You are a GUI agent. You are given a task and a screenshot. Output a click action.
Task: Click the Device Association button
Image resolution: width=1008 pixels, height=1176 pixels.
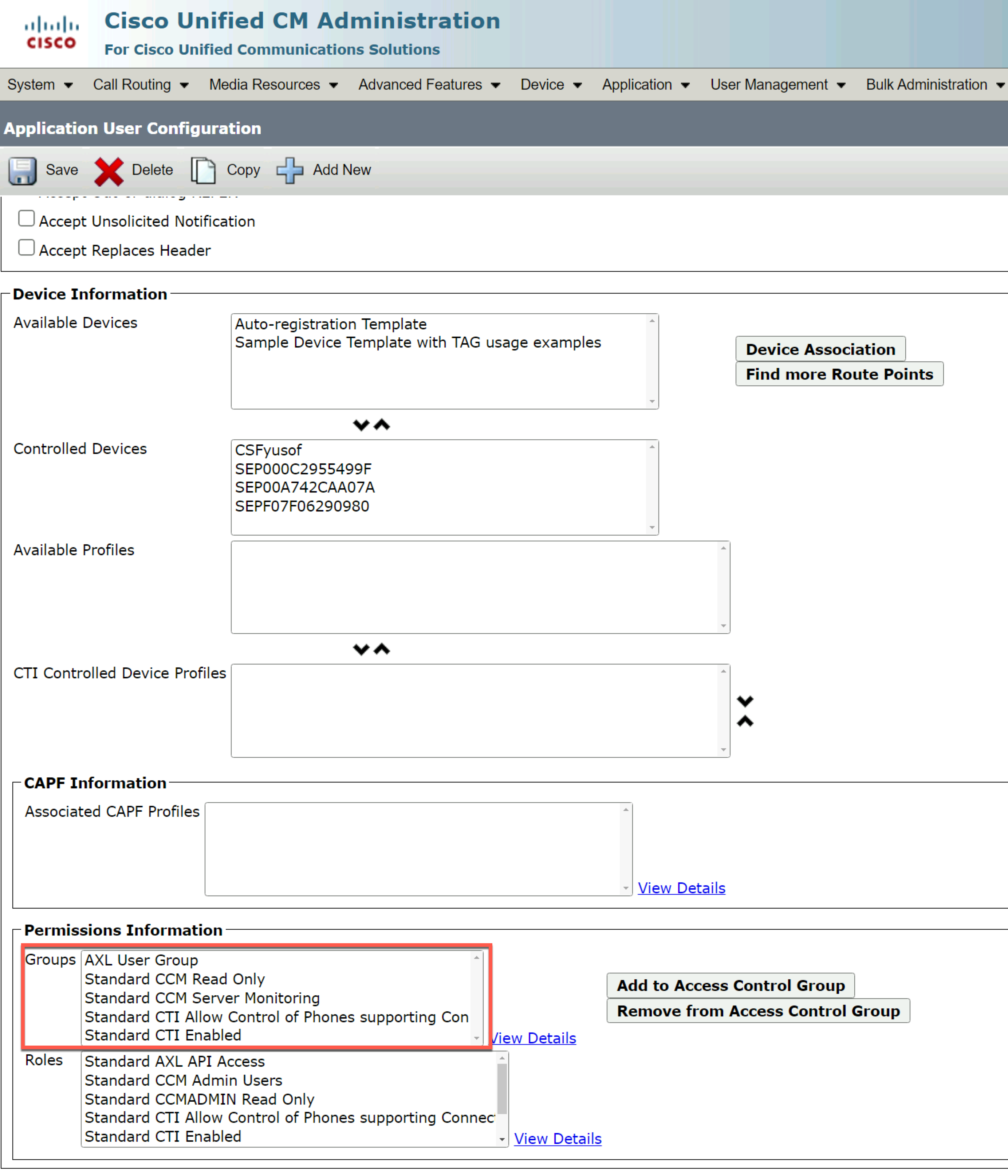820,349
